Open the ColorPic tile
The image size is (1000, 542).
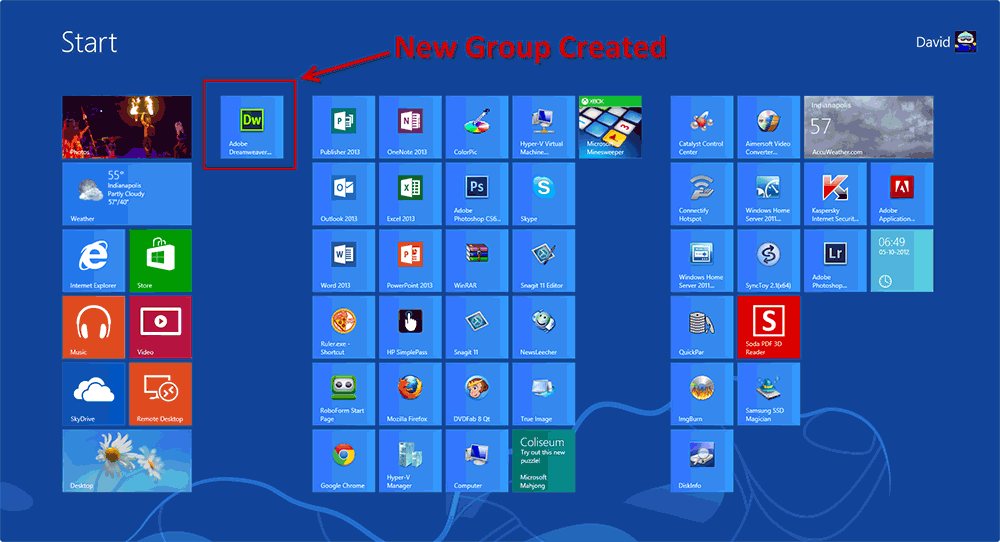(x=477, y=127)
